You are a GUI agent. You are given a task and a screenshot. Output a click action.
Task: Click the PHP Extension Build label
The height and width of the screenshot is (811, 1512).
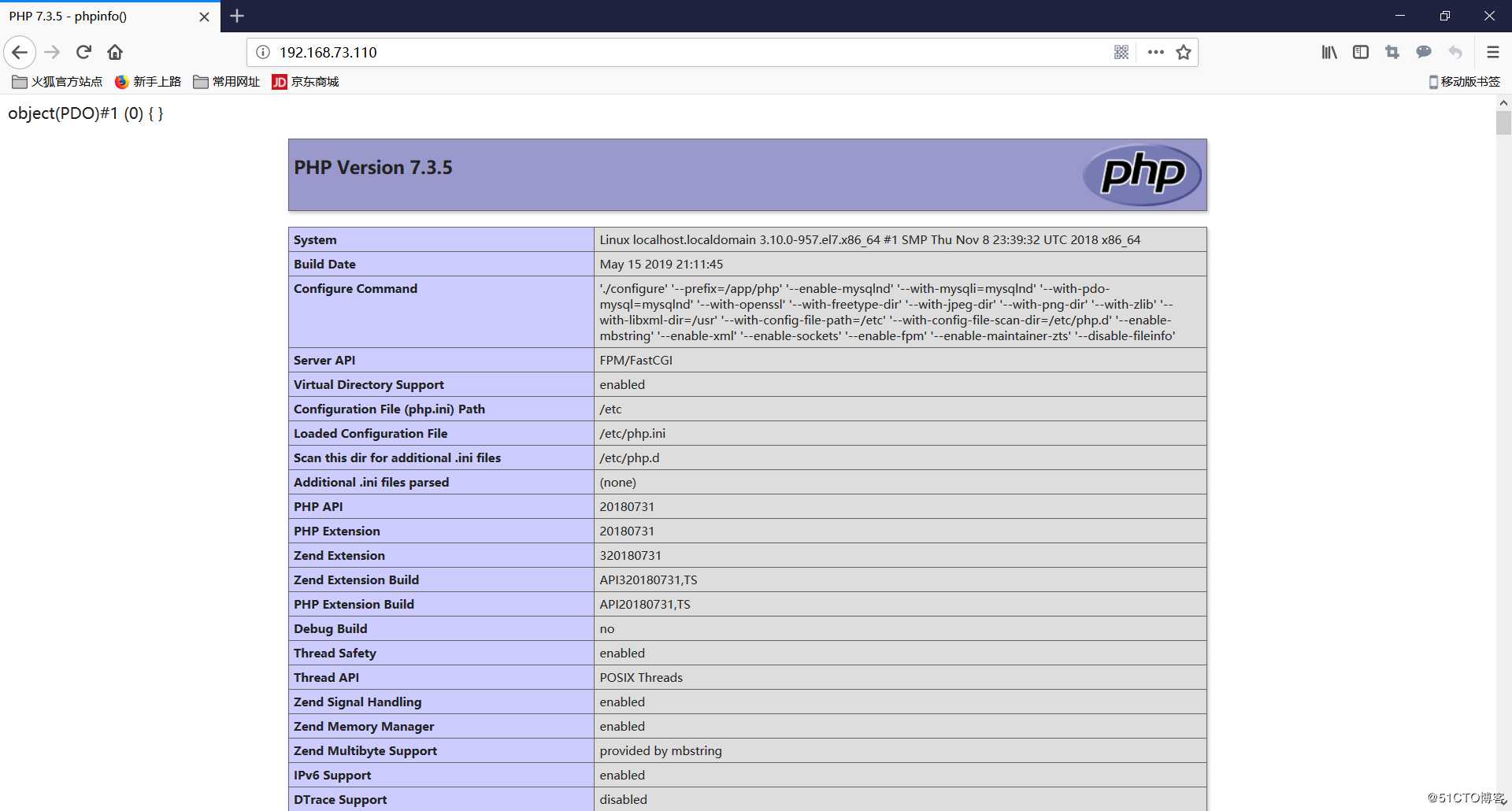tap(354, 605)
